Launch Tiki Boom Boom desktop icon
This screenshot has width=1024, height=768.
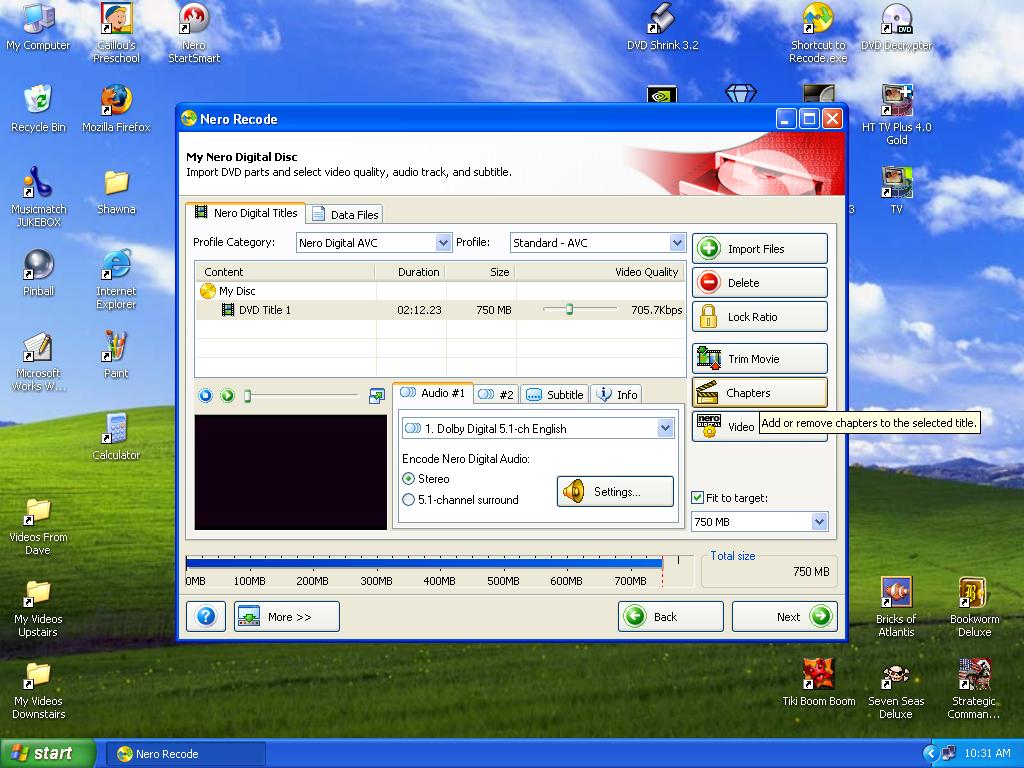coord(818,682)
